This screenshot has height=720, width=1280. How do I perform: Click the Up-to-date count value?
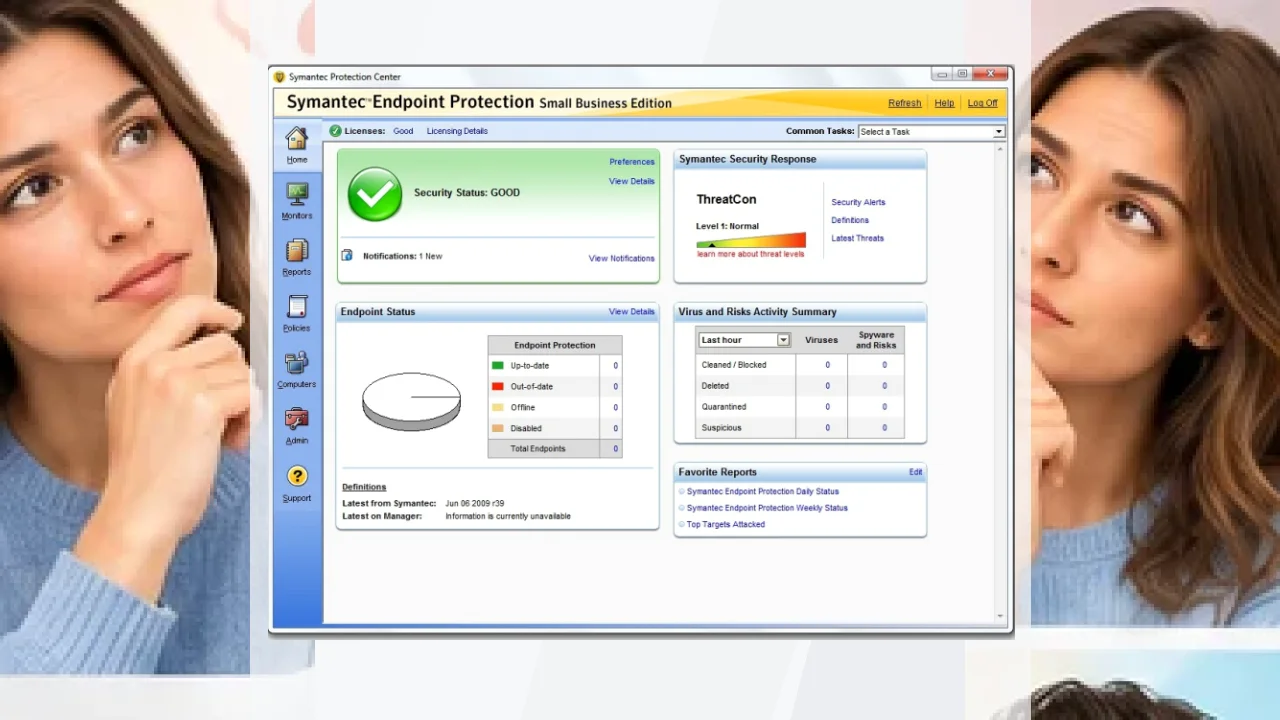[615, 366]
